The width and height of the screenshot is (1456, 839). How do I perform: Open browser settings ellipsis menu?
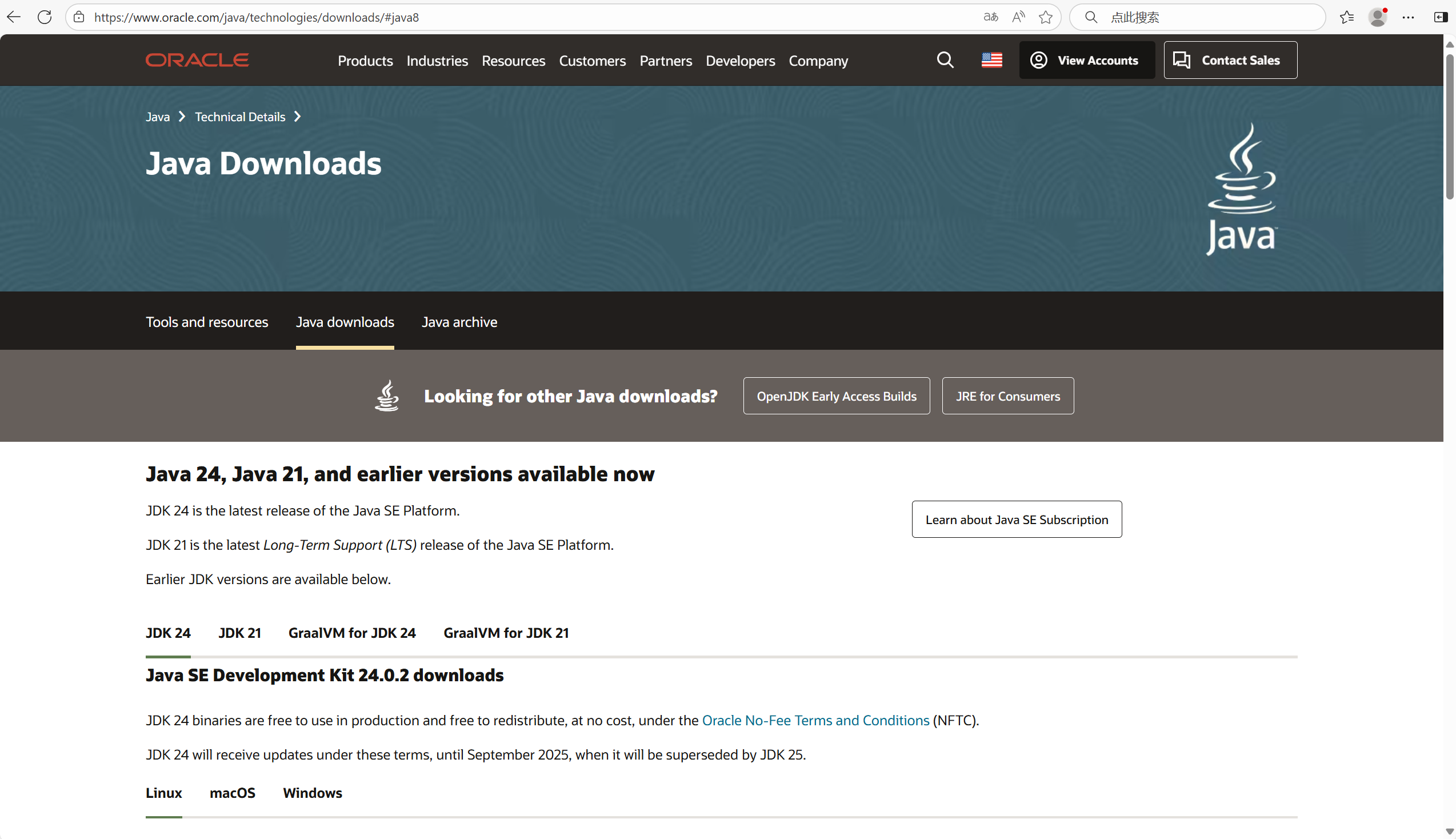(1408, 17)
